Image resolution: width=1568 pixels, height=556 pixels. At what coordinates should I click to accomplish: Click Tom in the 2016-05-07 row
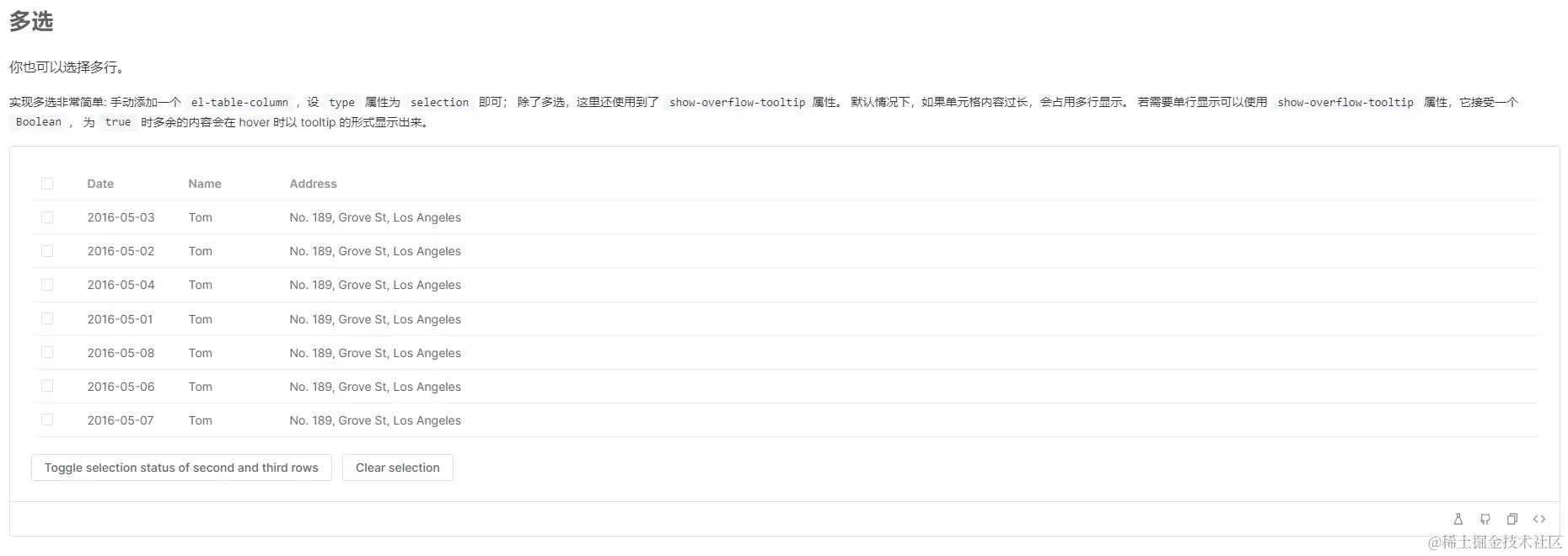pyautogui.click(x=200, y=420)
